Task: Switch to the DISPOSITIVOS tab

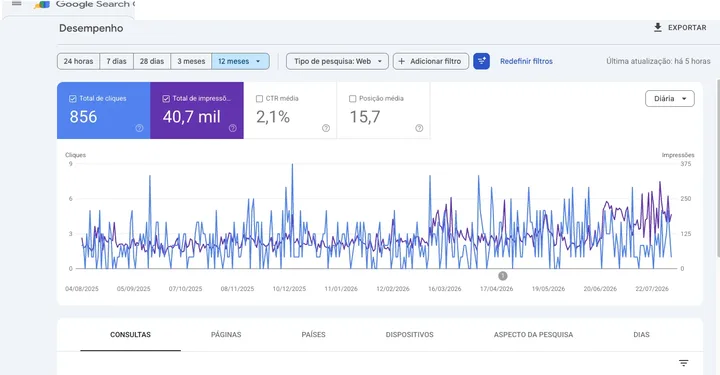Action: (410, 335)
